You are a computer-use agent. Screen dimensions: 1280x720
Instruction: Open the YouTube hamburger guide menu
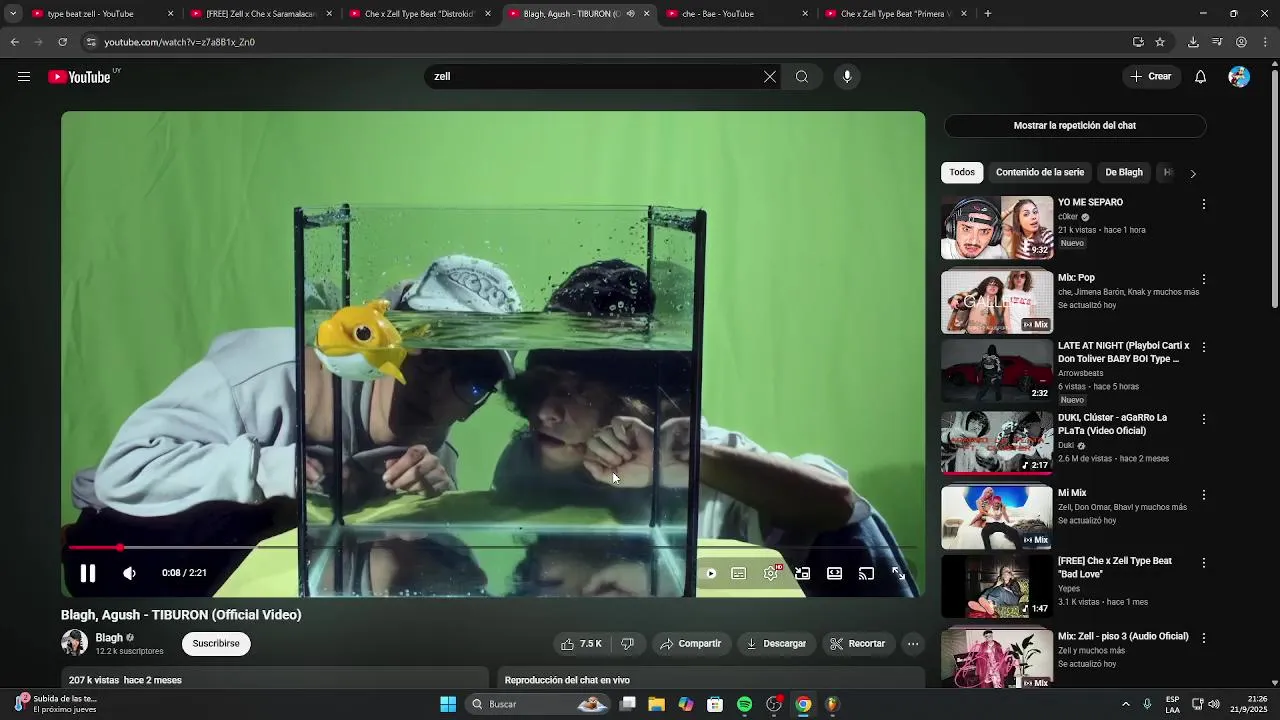[24, 77]
